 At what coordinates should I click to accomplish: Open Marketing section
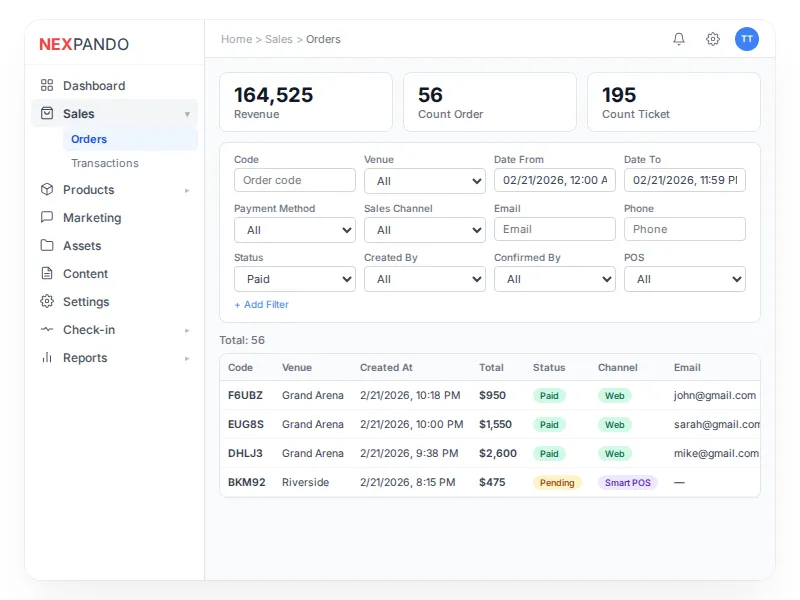coord(114,217)
